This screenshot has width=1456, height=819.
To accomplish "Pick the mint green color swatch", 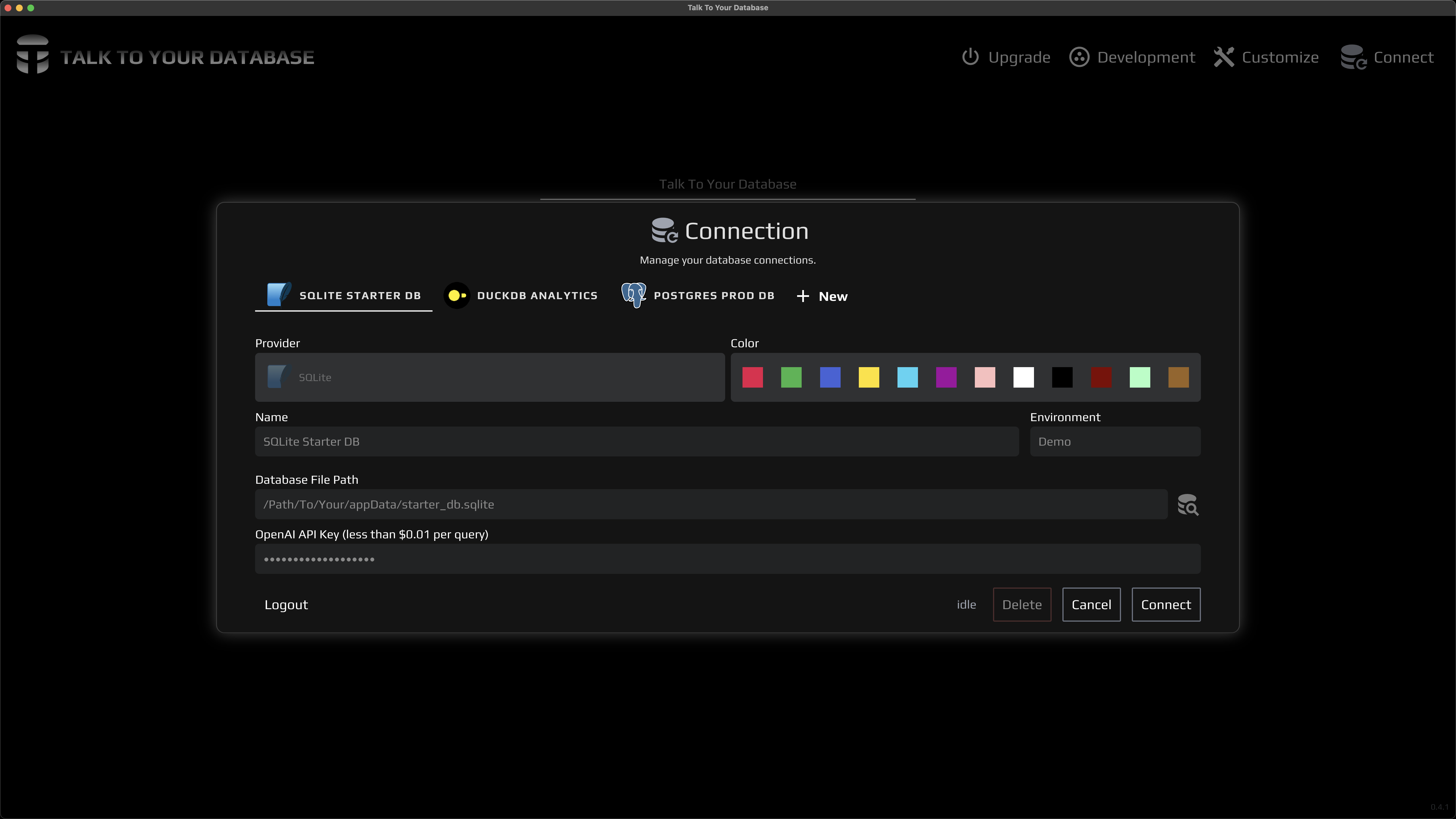I will pyautogui.click(x=1139, y=378).
